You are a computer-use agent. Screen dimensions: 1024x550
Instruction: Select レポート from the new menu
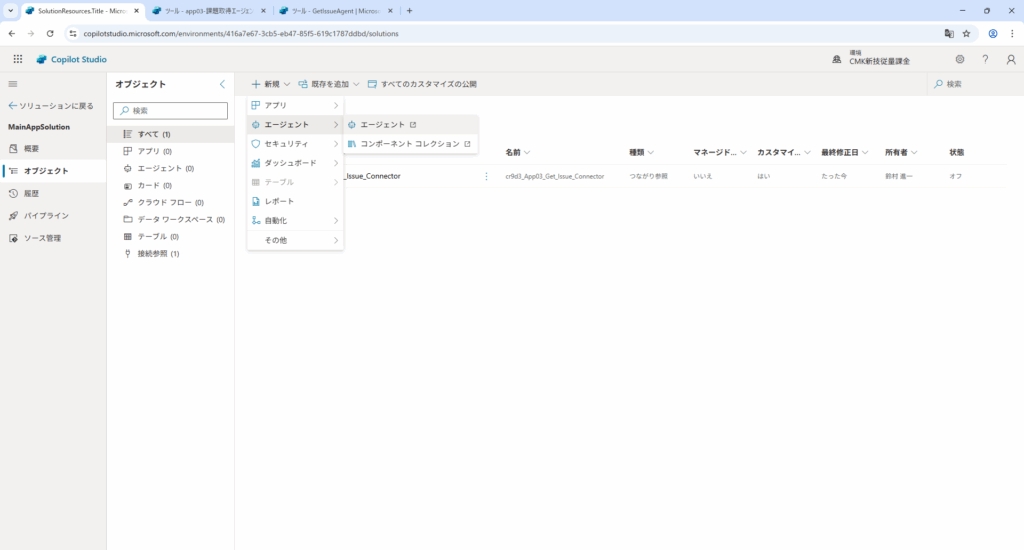[279, 201]
